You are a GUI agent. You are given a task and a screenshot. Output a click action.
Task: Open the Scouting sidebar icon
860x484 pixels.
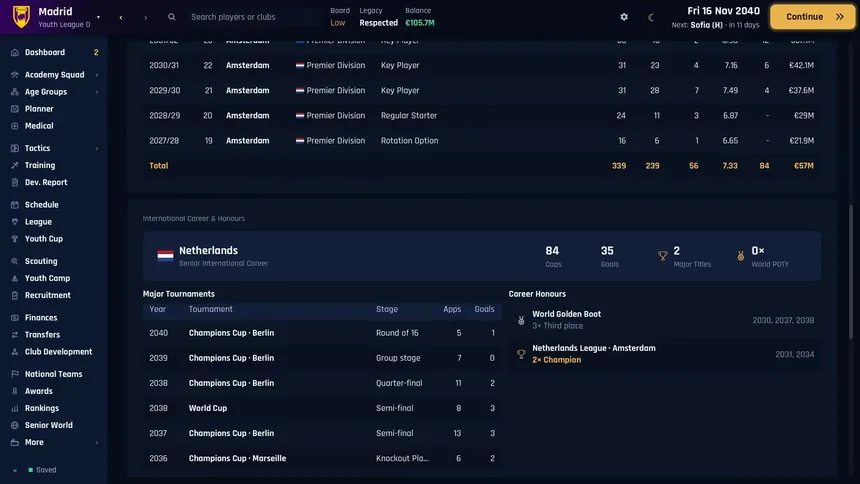pyautogui.click(x=15, y=261)
